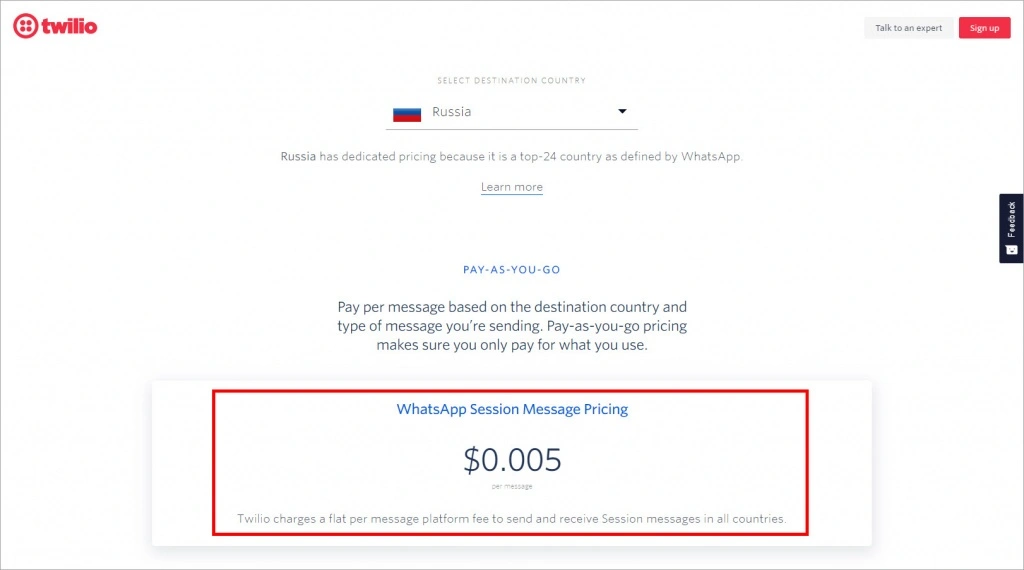Expand the country dropdown arrow
The width and height of the screenshot is (1024, 570).
[622, 112]
